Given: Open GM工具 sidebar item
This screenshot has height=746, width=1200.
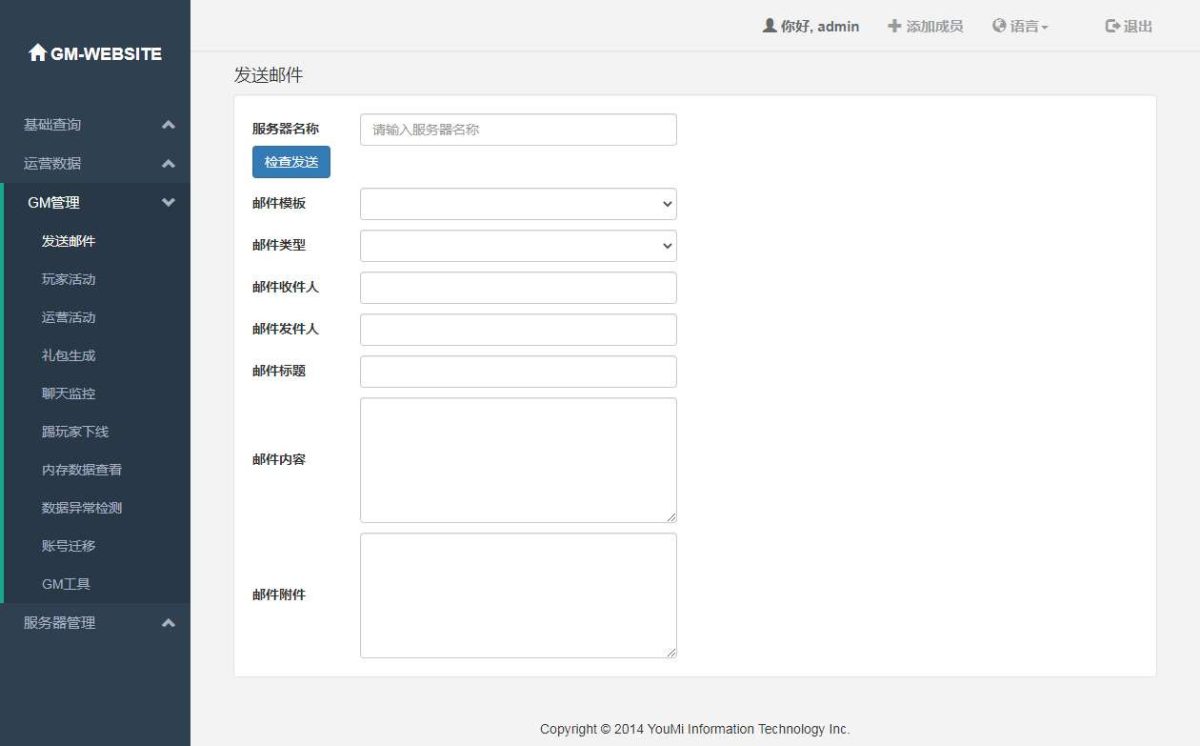Looking at the screenshot, I should 66,584.
